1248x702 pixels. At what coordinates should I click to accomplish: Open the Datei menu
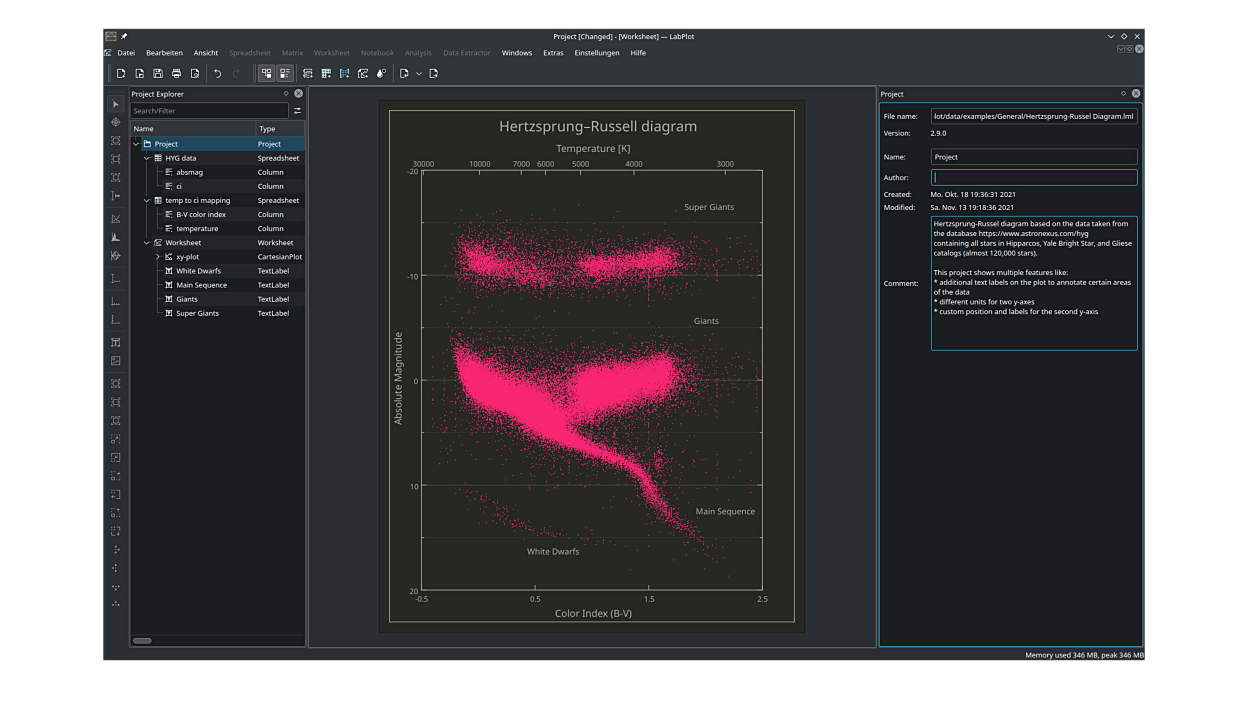[x=125, y=53]
